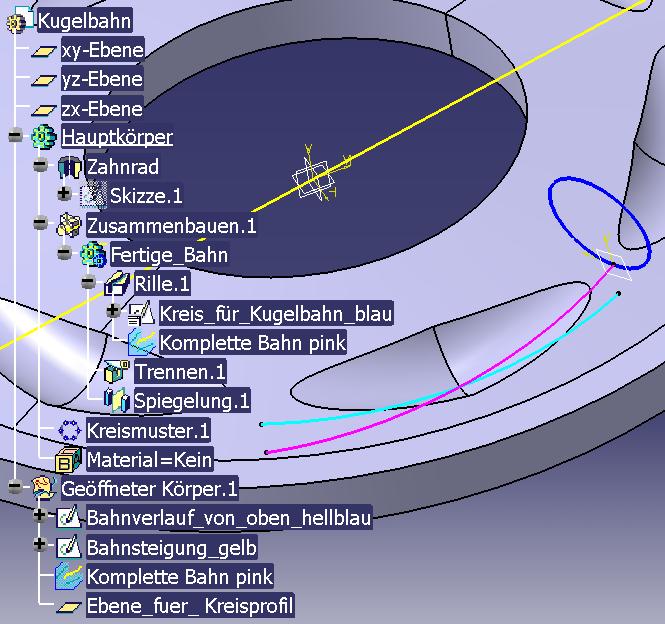This screenshot has width=665, height=624.
Task: Click the Kreis_für_Kugelbahn_blau sketch icon
Action: [x=141, y=314]
